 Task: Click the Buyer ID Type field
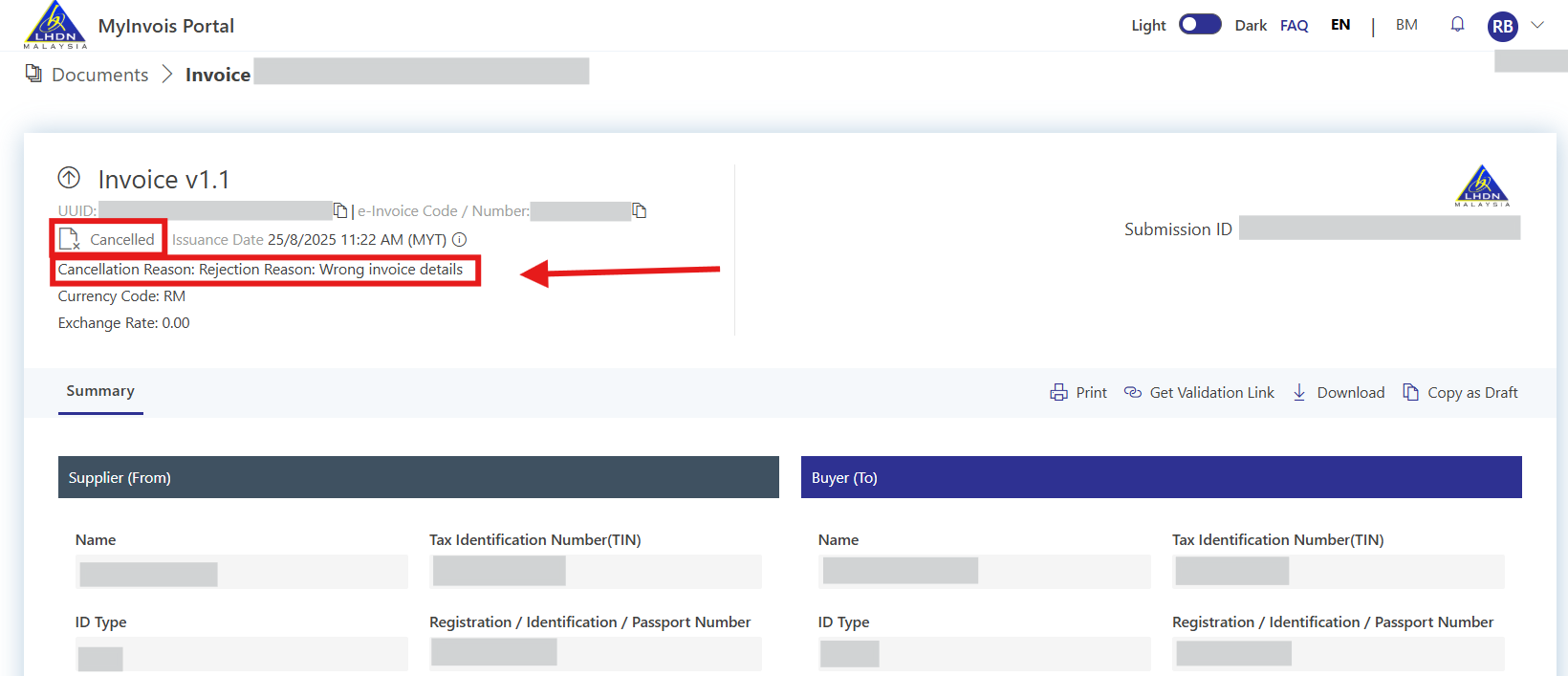point(985,654)
